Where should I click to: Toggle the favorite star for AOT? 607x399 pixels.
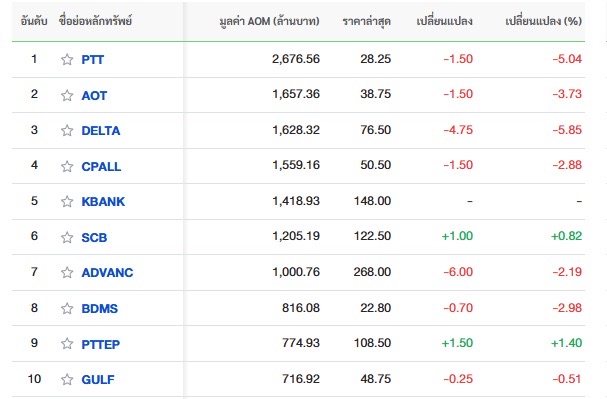coord(67,95)
